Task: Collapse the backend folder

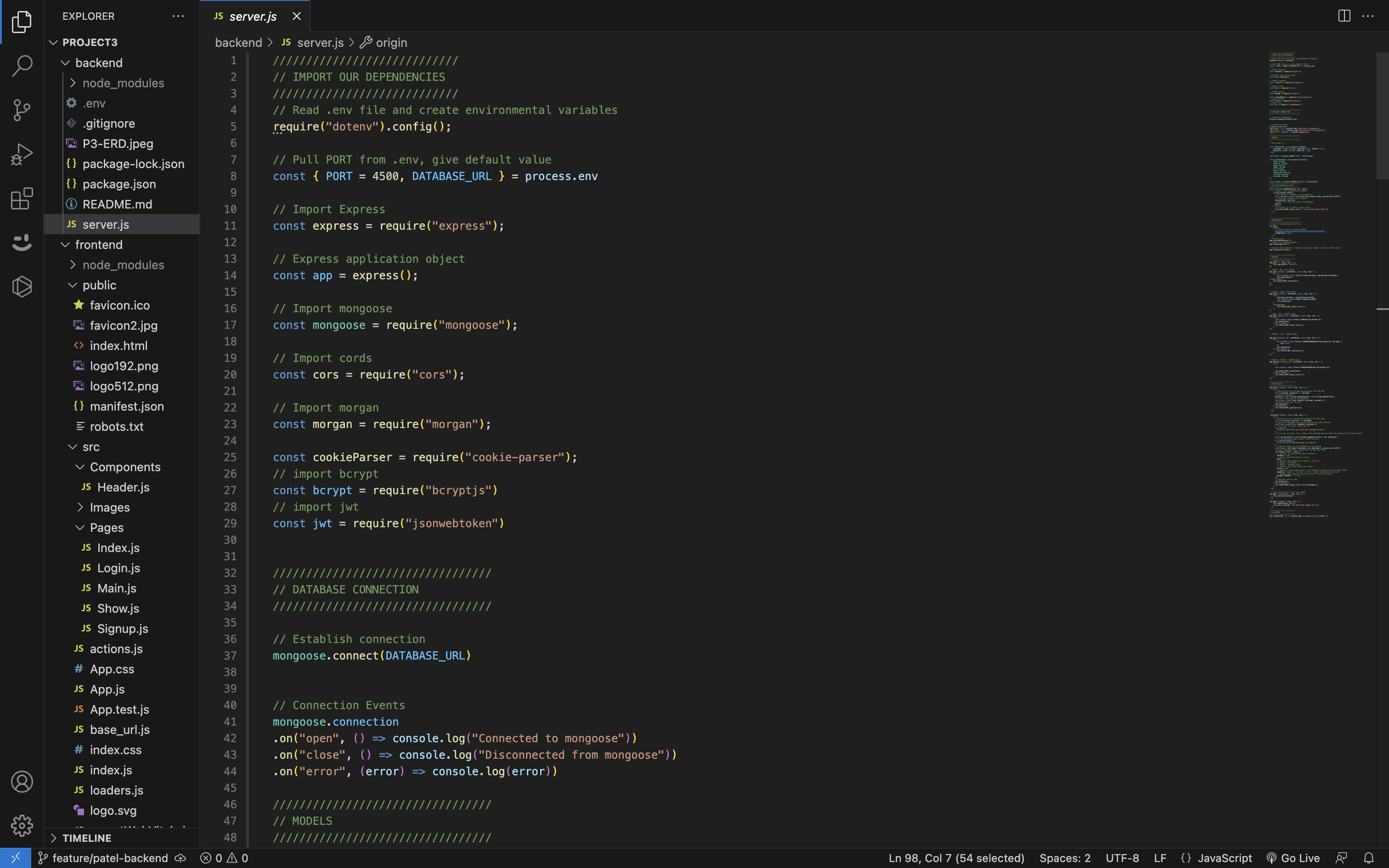Action: pos(99,62)
